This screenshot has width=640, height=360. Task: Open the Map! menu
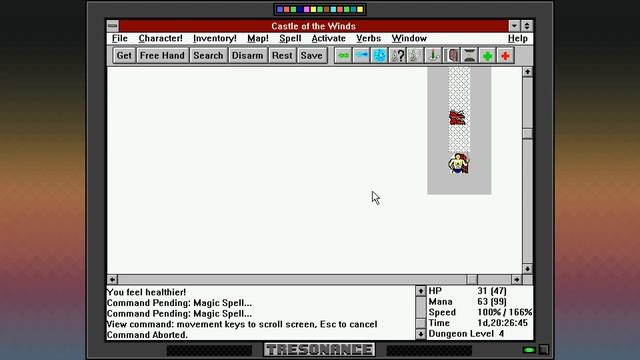pos(258,38)
